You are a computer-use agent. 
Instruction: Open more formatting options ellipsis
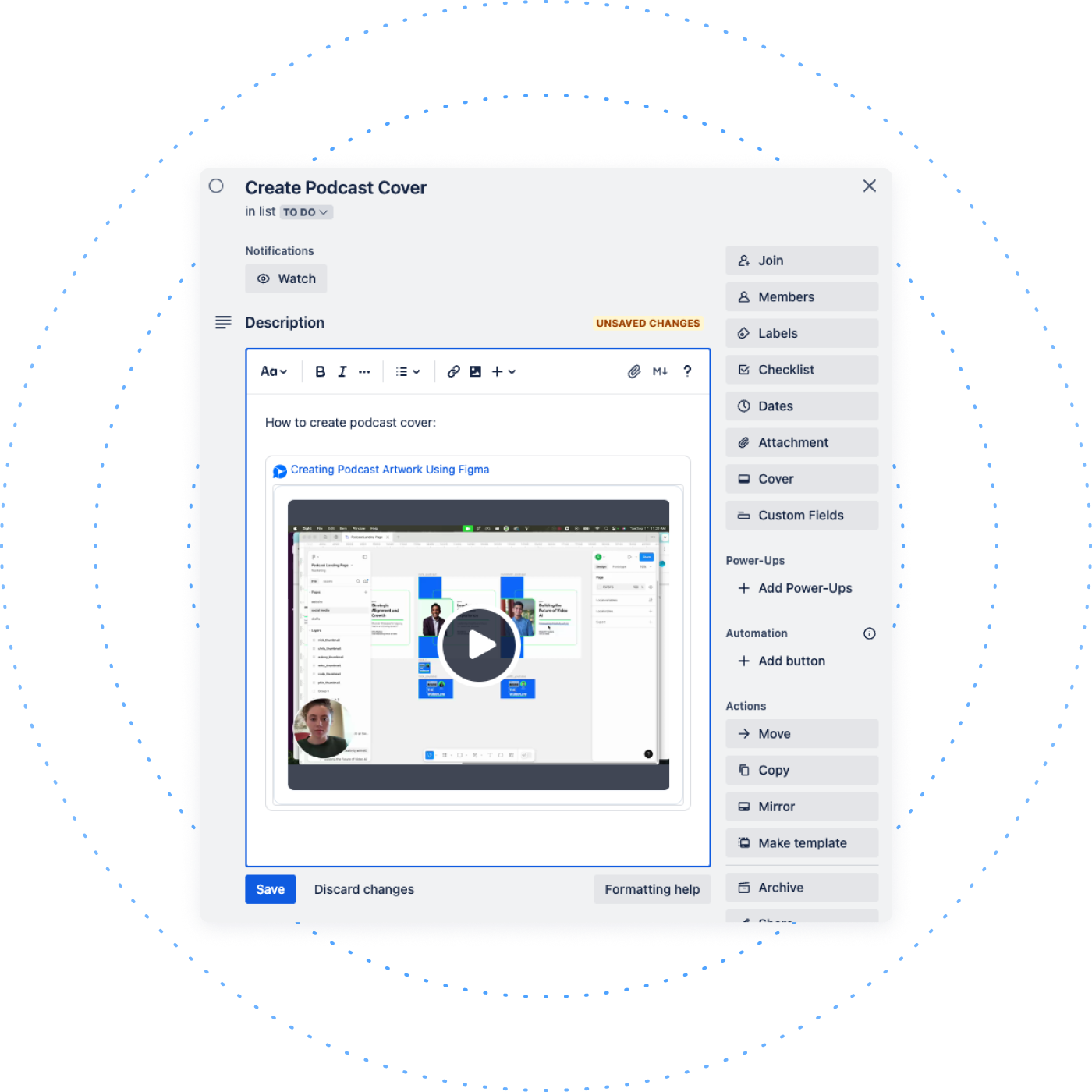click(364, 372)
